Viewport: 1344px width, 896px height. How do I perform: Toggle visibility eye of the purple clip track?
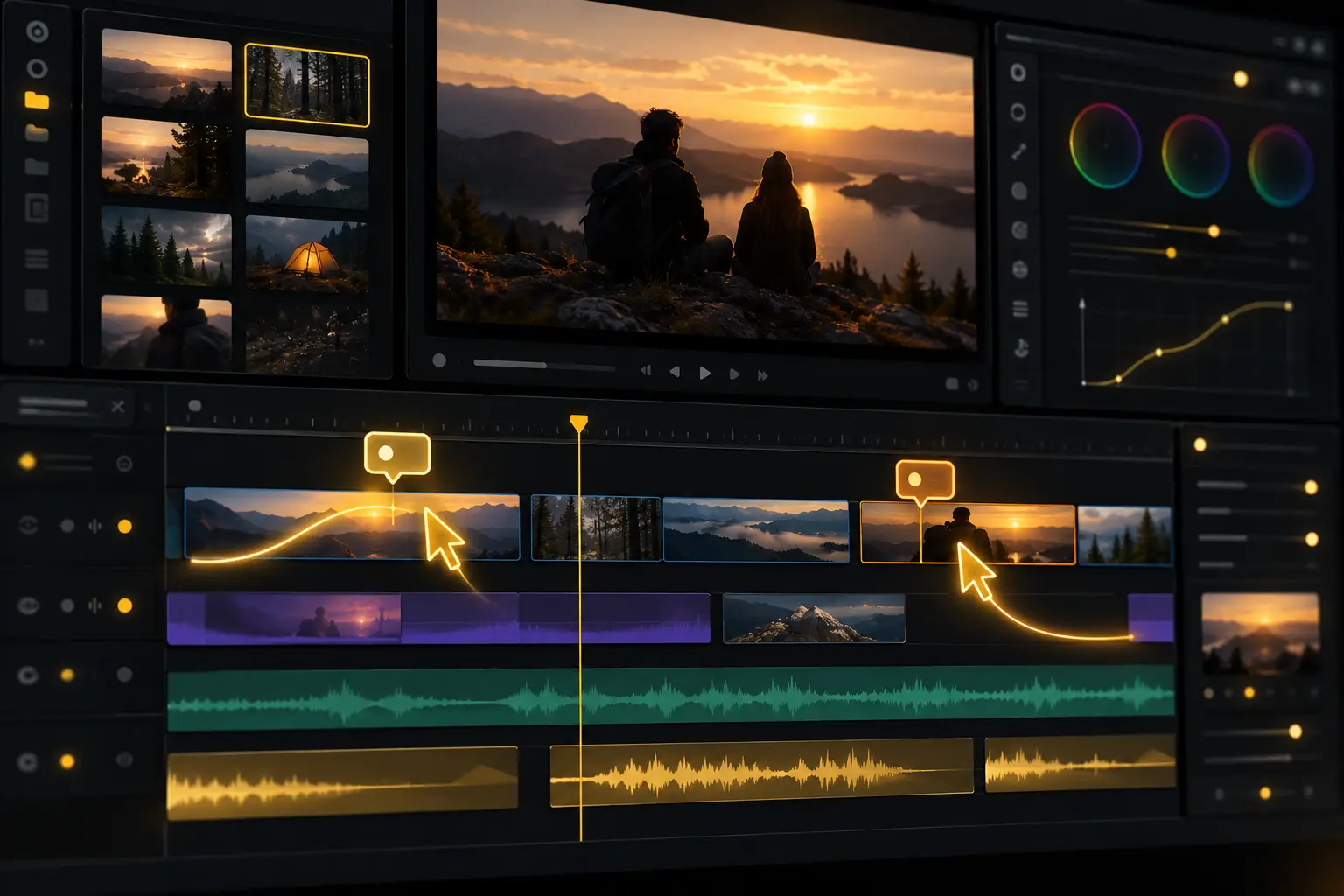click(28, 605)
